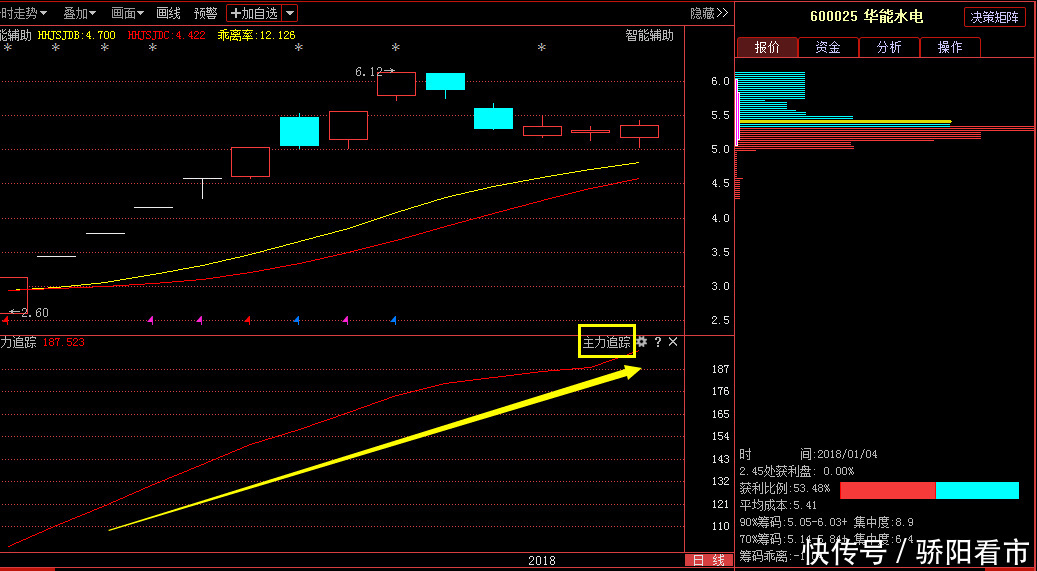
Task: Open settings gear for 主力追踪 indicator
Action: [x=642, y=342]
